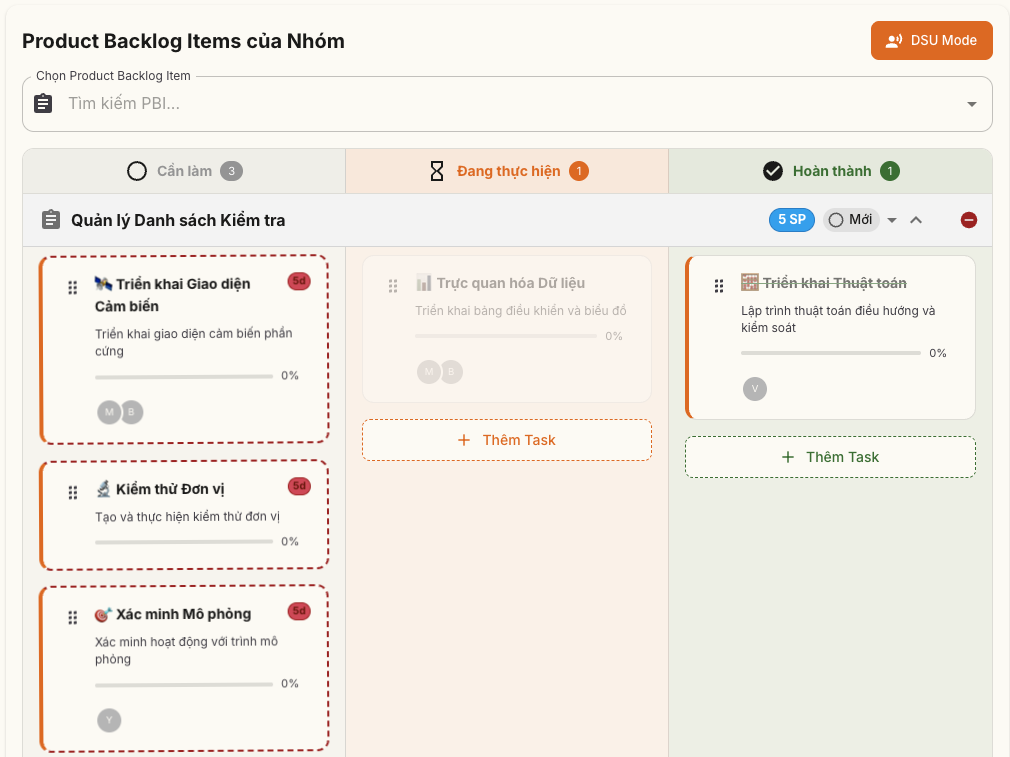Image resolution: width=1010 pixels, height=757 pixels.
Task: Click progress bar on Triển khai Thuật toán card
Action: tap(830, 353)
